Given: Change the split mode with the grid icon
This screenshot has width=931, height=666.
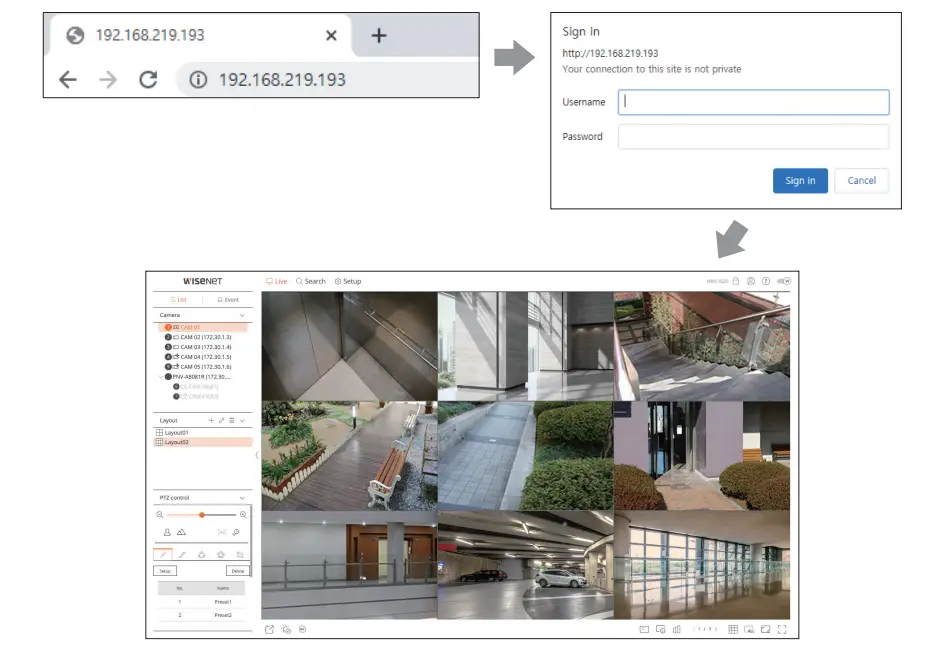Looking at the screenshot, I should [x=733, y=629].
